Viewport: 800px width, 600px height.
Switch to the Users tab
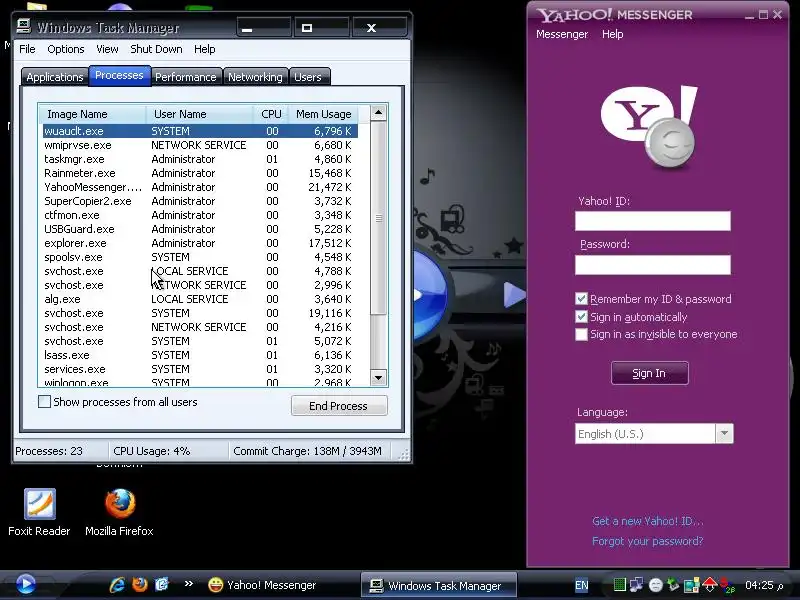pyautogui.click(x=308, y=77)
